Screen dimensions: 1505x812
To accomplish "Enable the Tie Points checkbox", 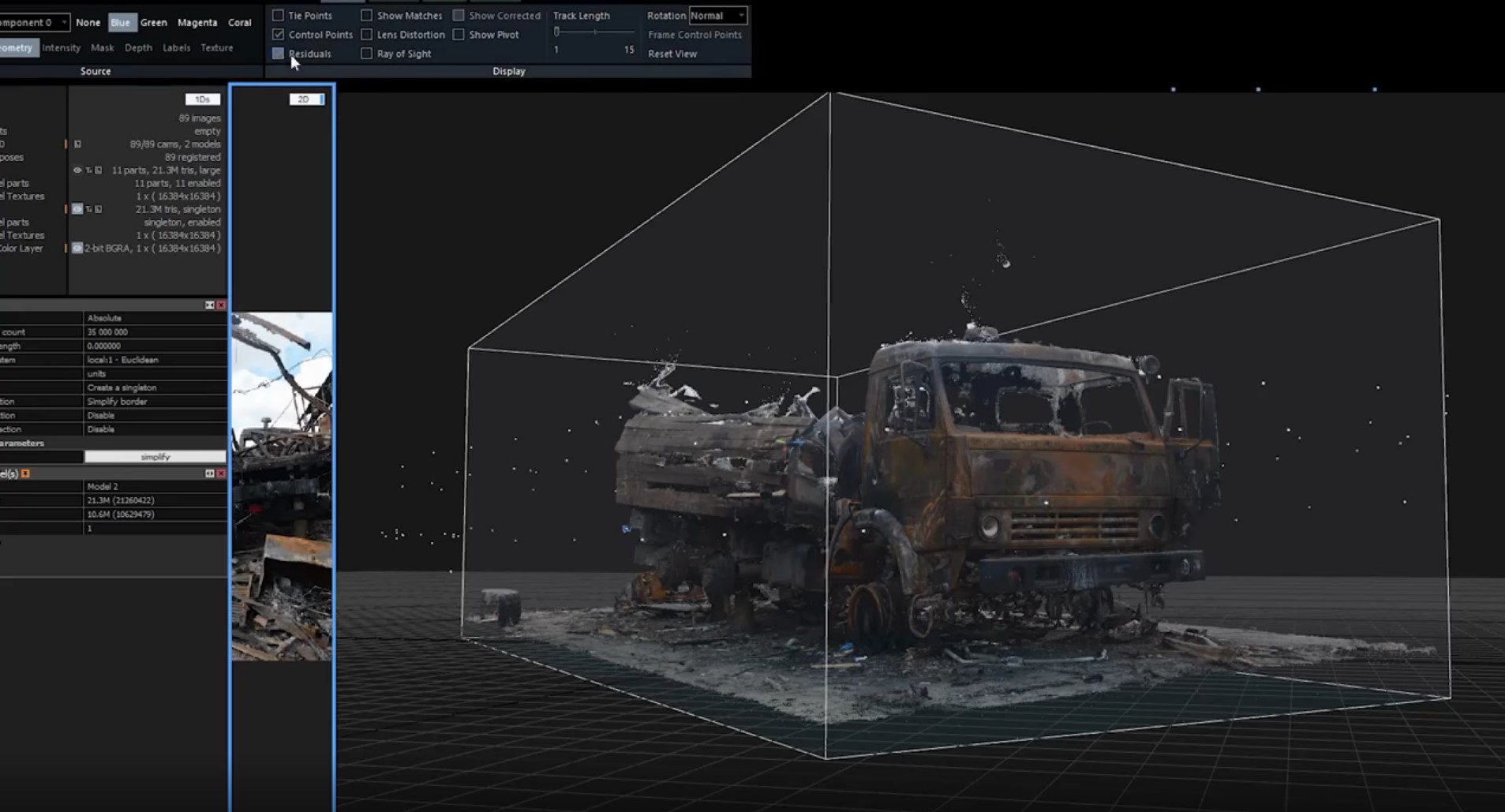I will [x=278, y=16].
